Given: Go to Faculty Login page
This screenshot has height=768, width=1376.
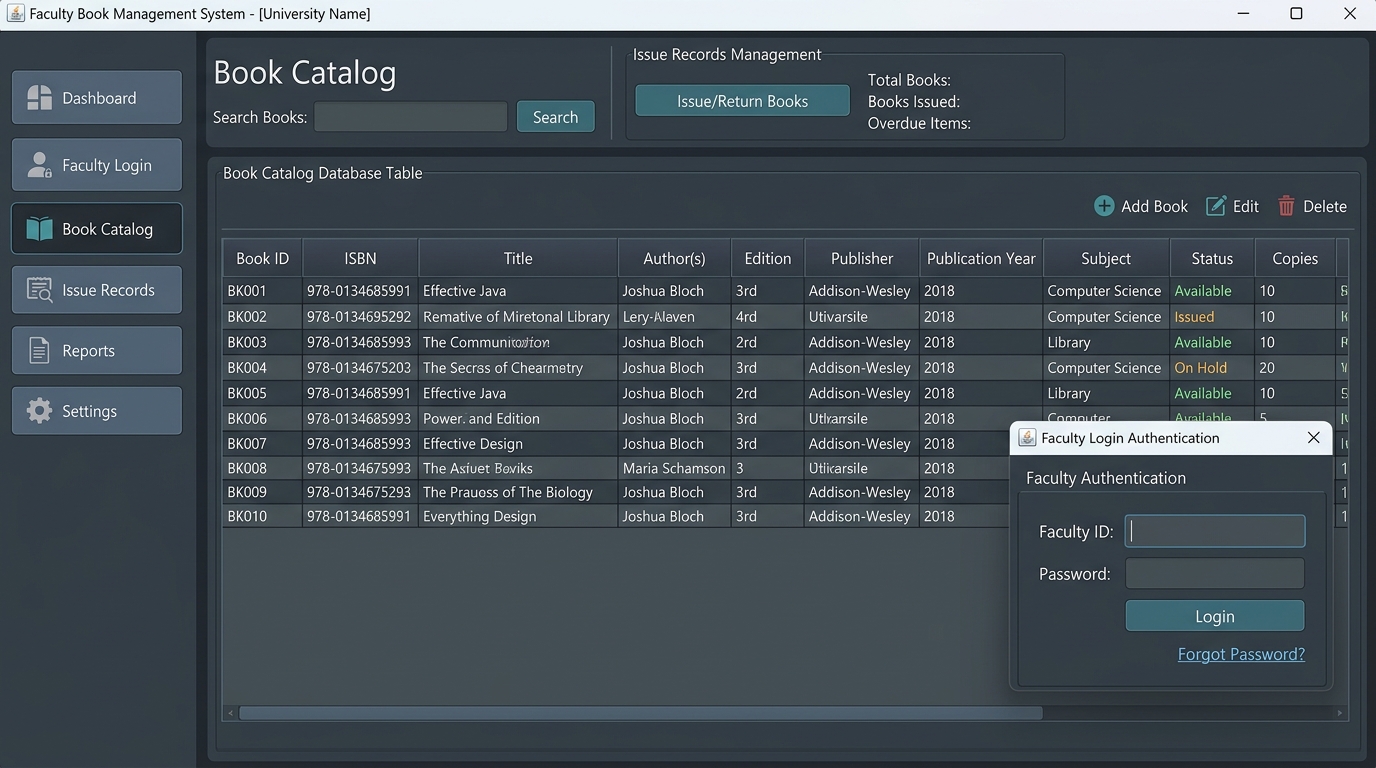Looking at the screenshot, I should [x=97, y=165].
